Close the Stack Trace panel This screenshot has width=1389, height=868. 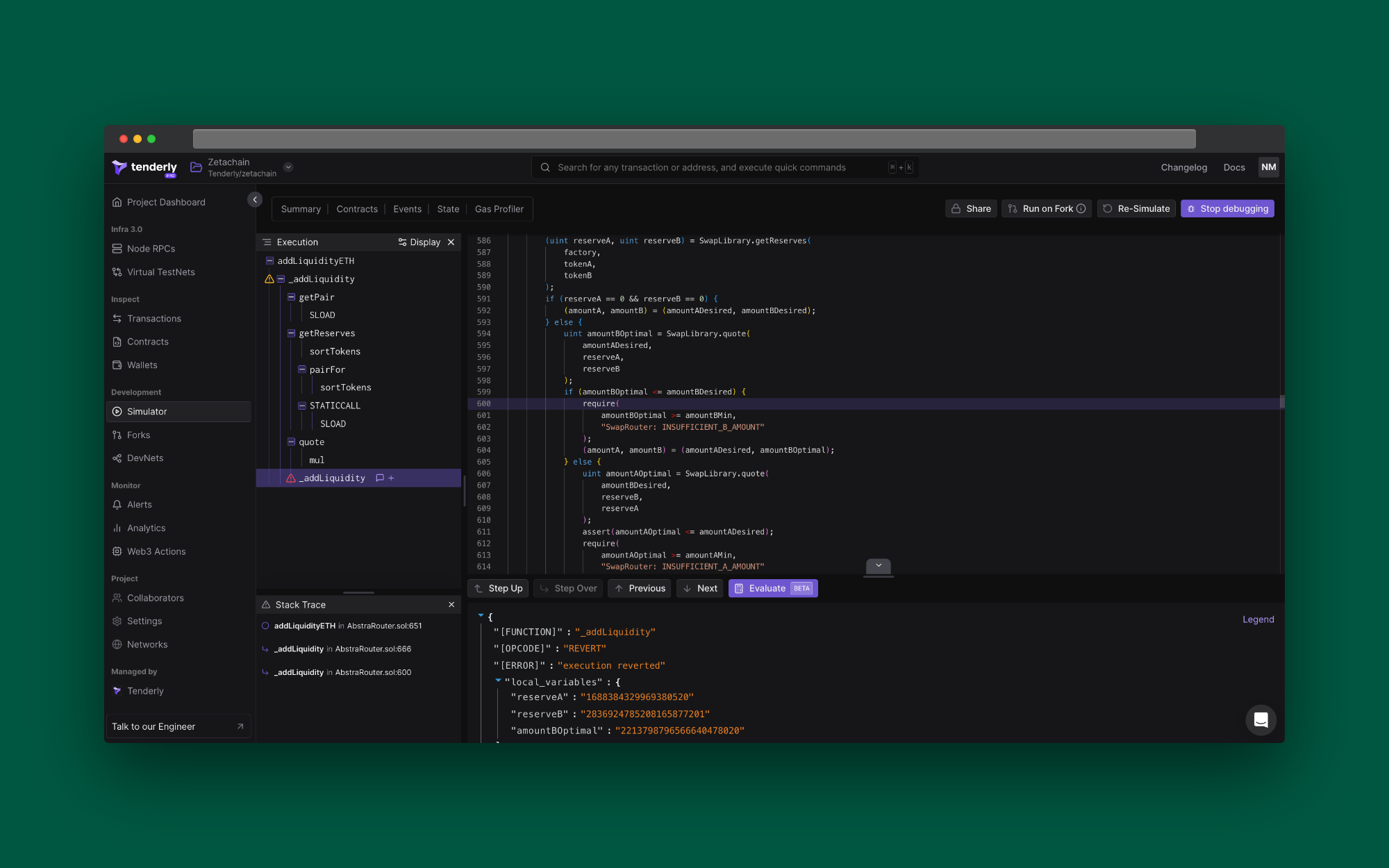tap(451, 605)
